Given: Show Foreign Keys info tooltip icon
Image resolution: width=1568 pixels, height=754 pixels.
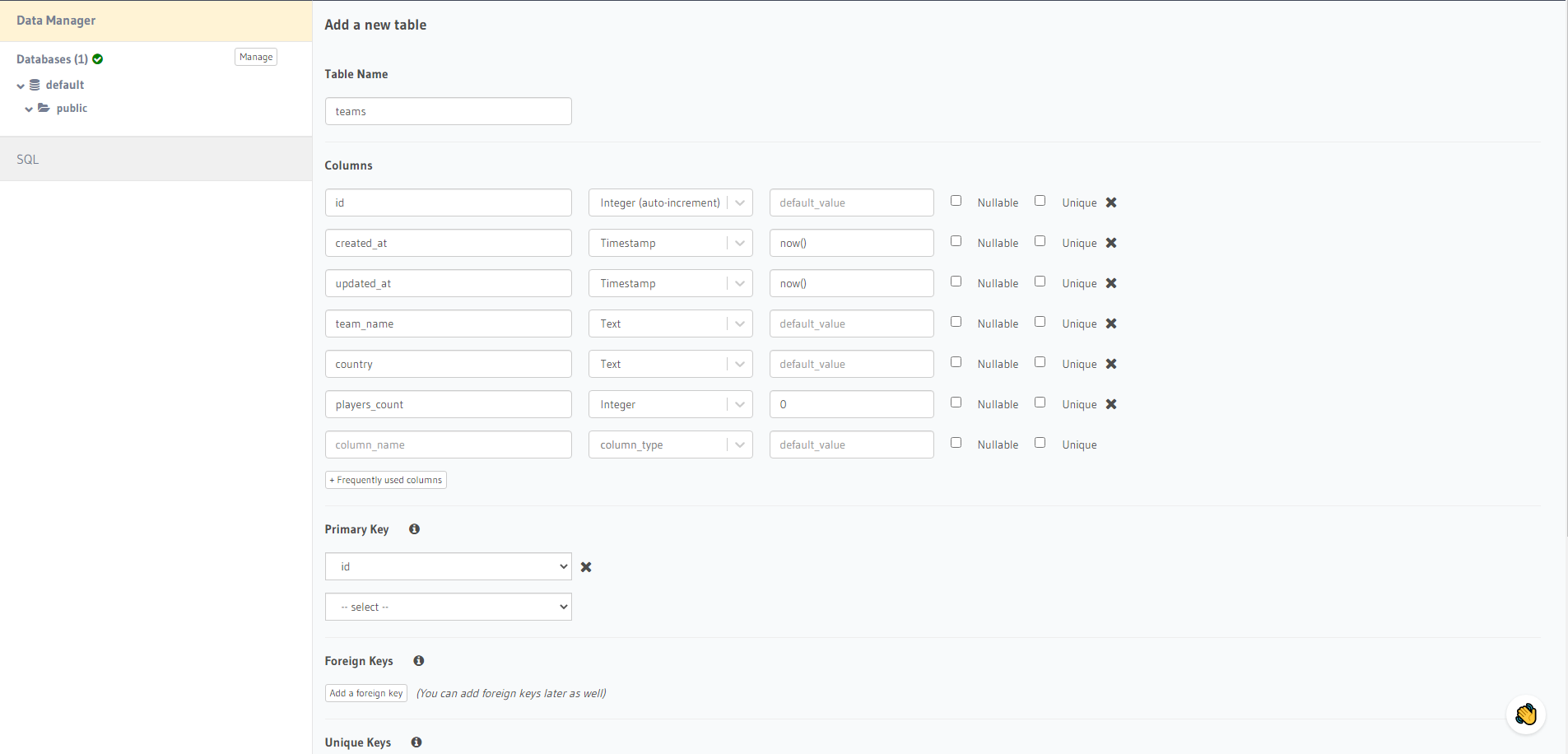Looking at the screenshot, I should click(x=419, y=661).
